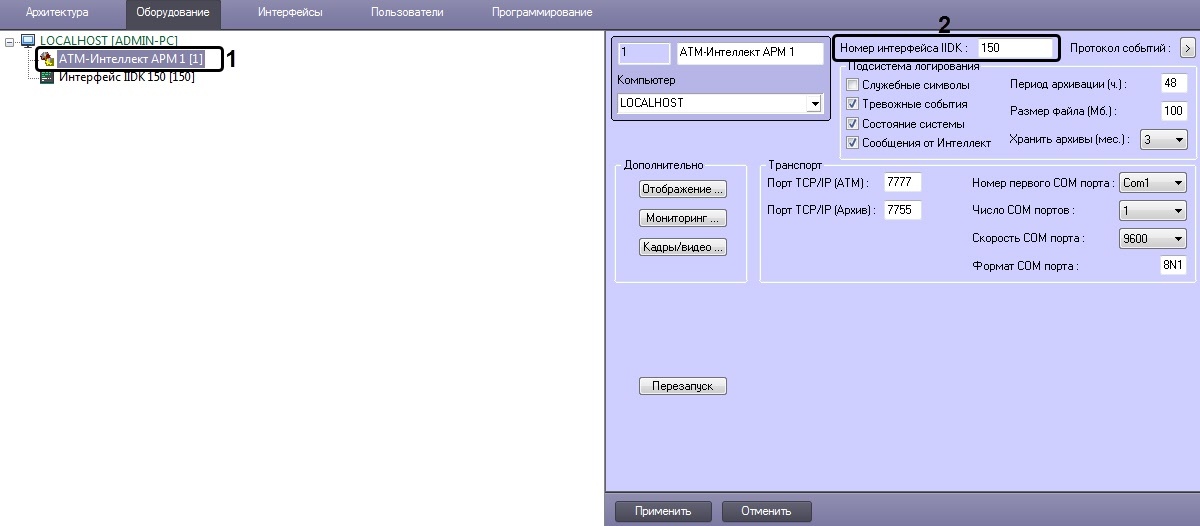
Task: Open the Протокол событий arrow button
Action: pos(1187,47)
